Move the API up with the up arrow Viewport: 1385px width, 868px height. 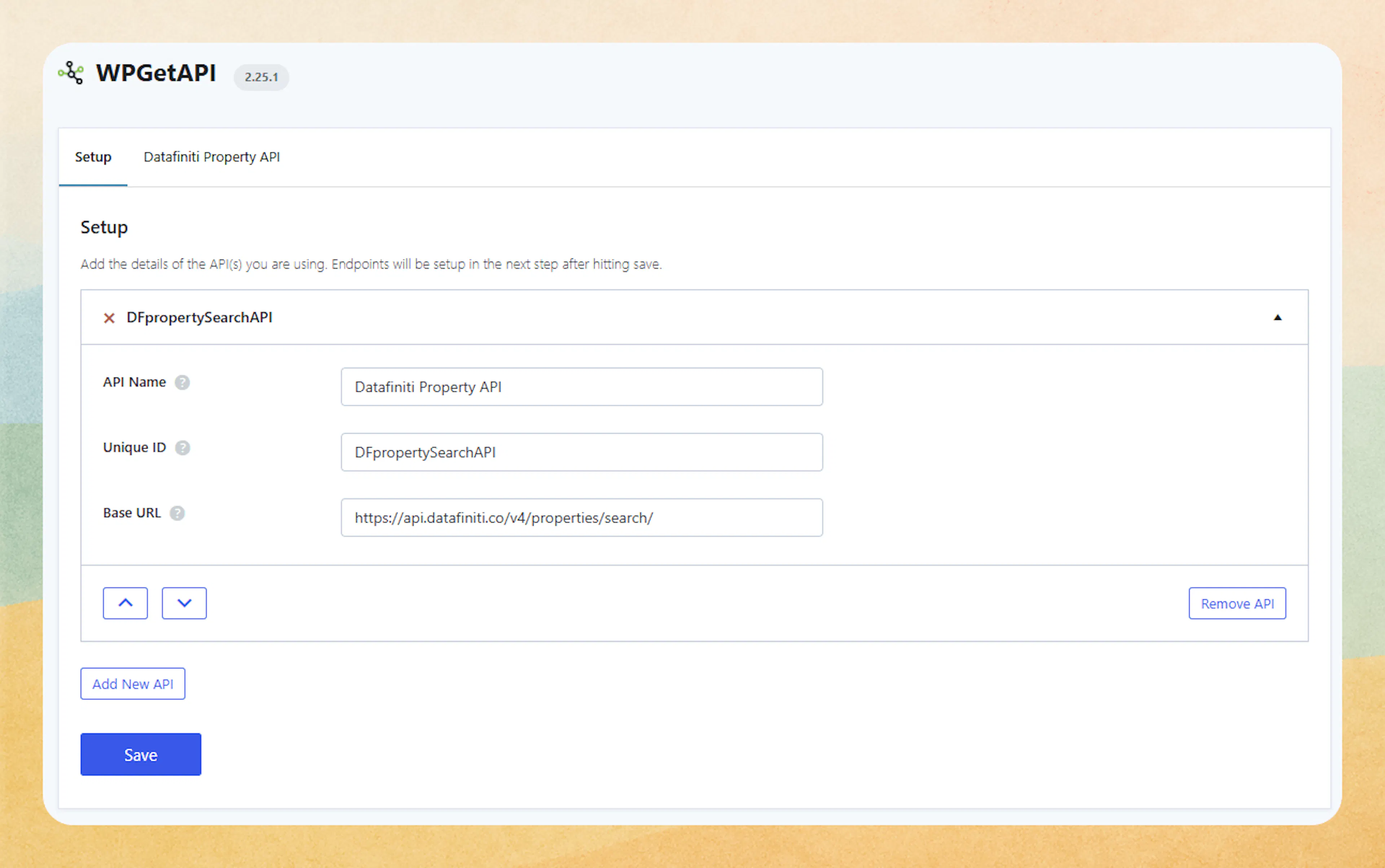[125, 603]
